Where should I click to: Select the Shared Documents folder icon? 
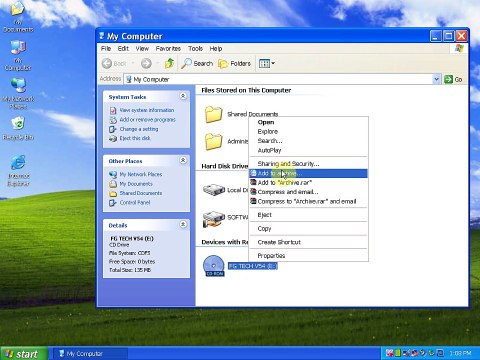point(213,114)
